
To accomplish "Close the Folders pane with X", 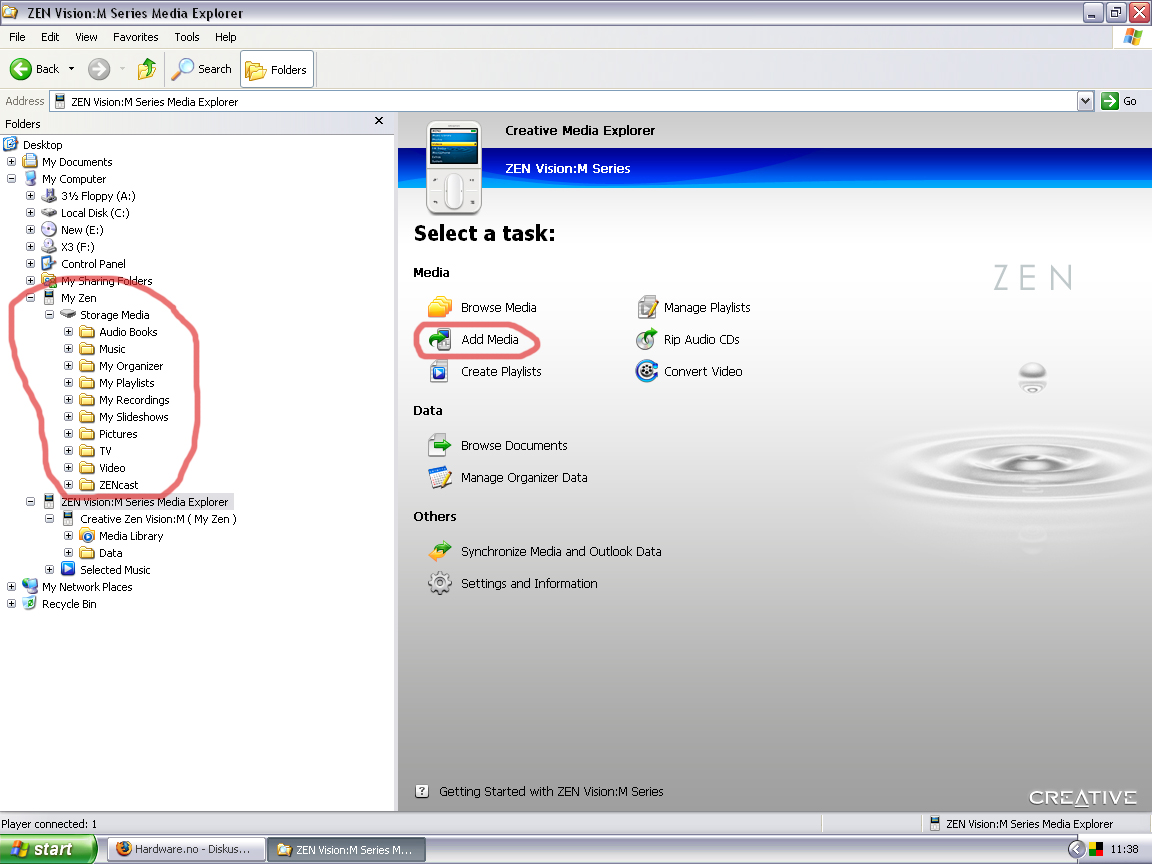I will [379, 120].
